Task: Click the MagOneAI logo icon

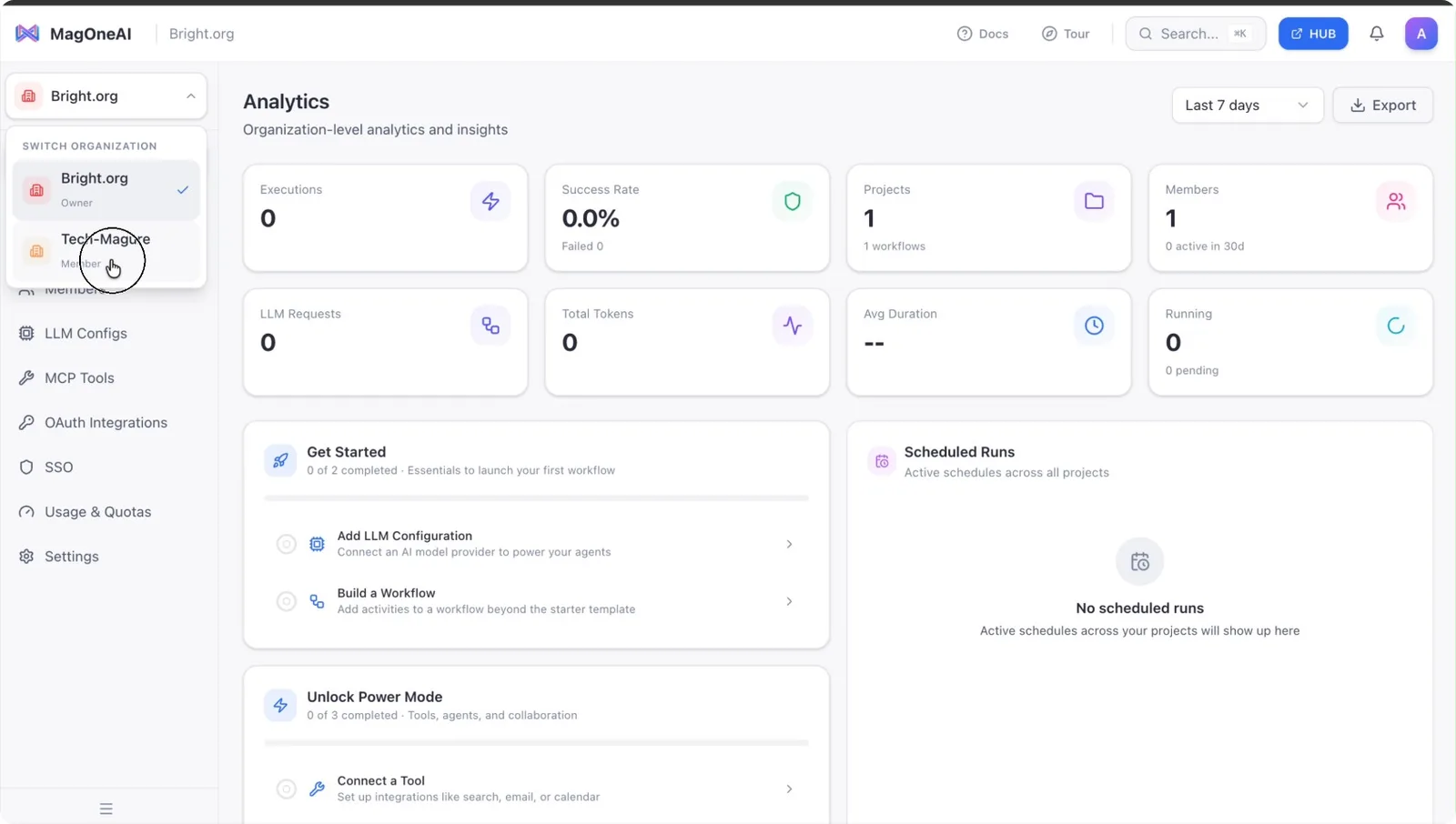Action: 27,34
